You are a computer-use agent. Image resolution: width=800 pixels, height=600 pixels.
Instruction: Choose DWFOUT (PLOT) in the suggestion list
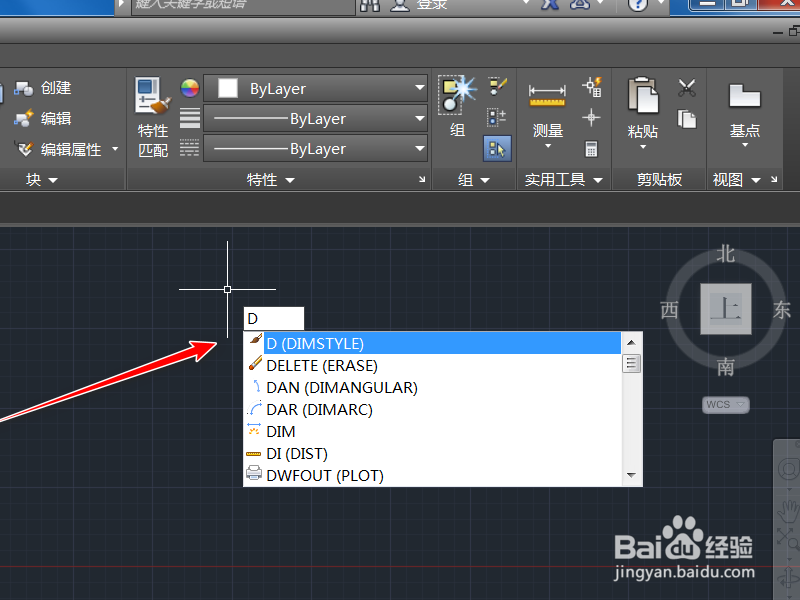(433, 475)
